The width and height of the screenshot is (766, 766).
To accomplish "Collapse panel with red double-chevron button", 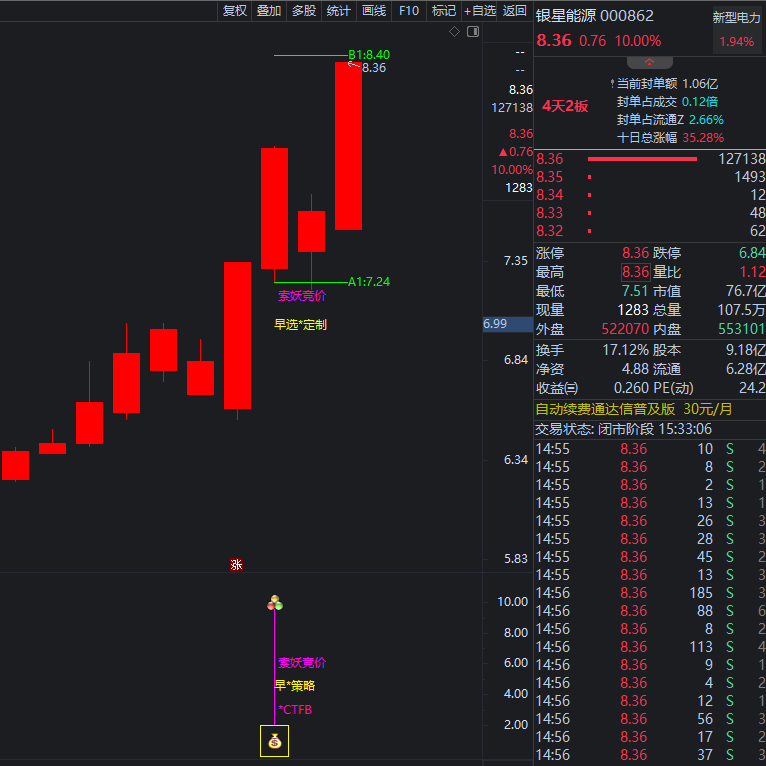I will click(x=650, y=63).
